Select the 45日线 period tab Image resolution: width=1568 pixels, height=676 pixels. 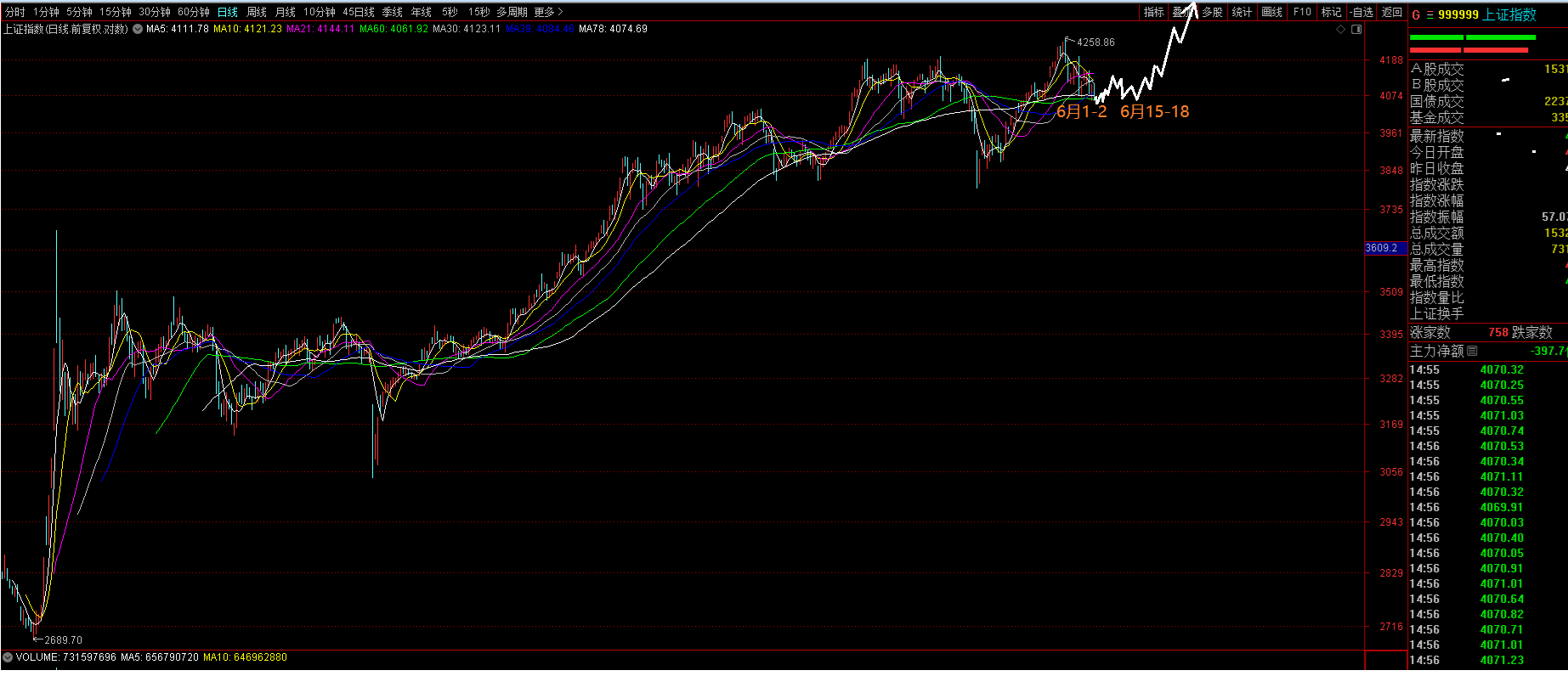click(359, 12)
